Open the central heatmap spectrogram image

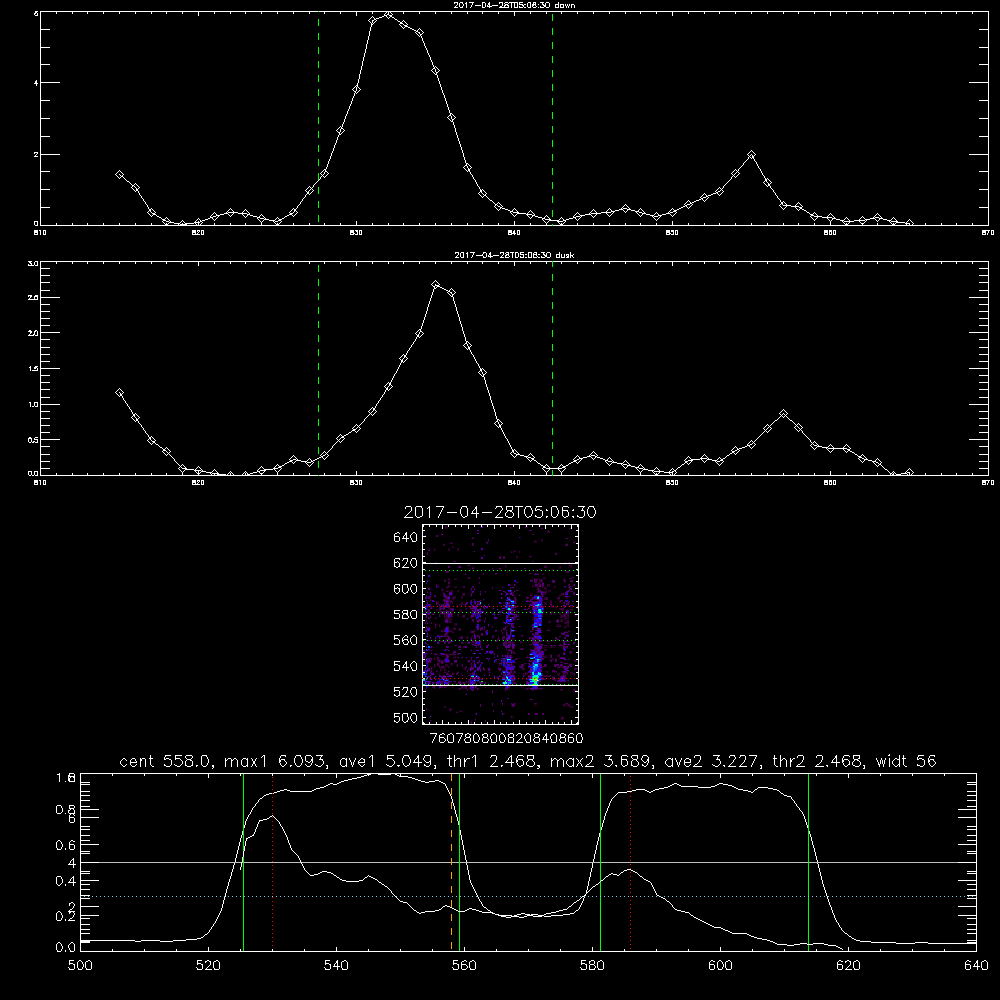501,624
